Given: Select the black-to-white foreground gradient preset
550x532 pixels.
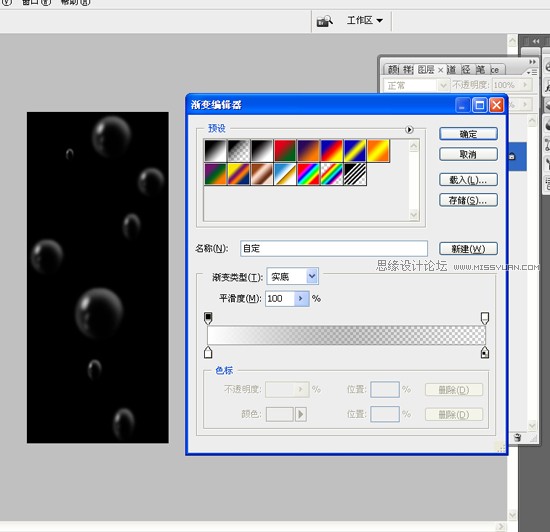Looking at the screenshot, I should tap(215, 151).
